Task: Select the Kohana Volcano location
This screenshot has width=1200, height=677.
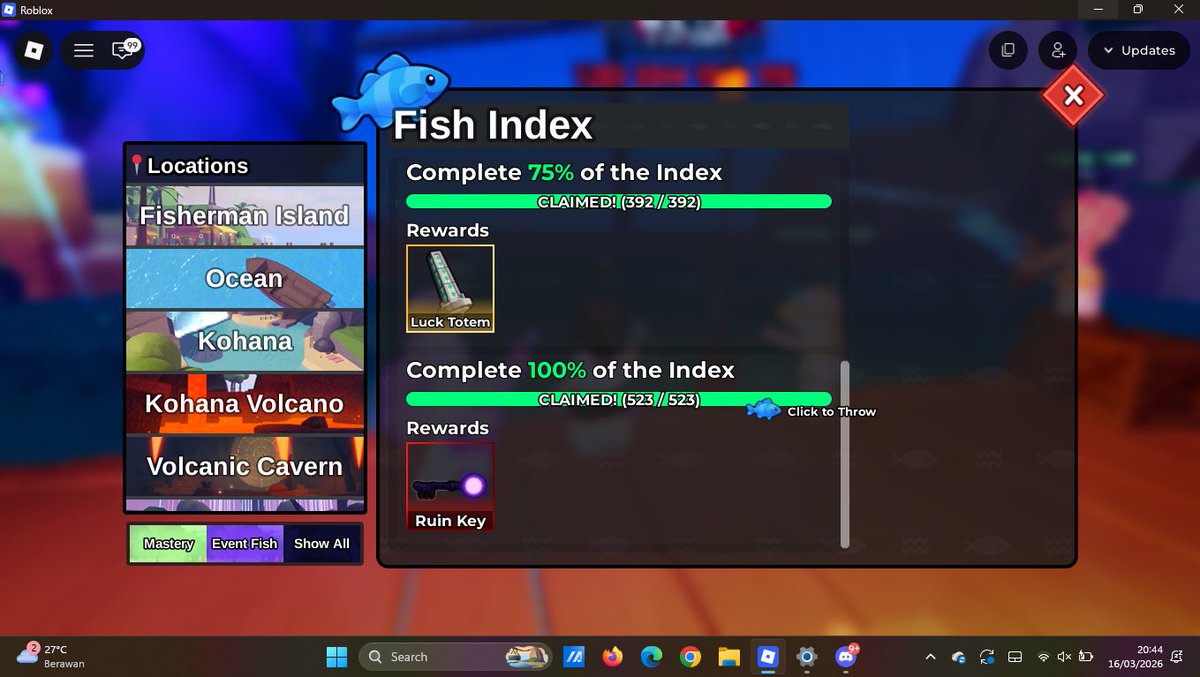Action: [245, 404]
